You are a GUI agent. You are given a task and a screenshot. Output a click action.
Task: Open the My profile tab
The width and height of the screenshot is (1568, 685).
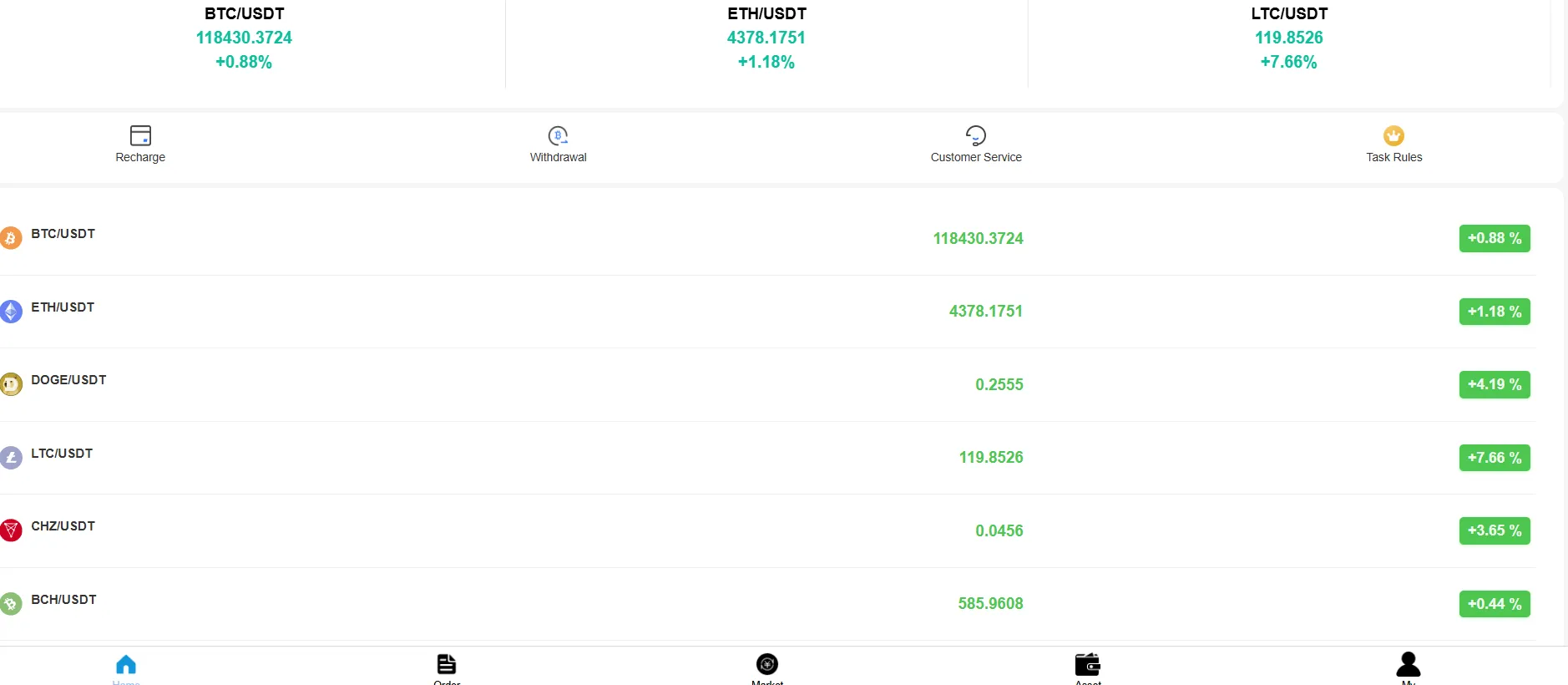[x=1409, y=666]
